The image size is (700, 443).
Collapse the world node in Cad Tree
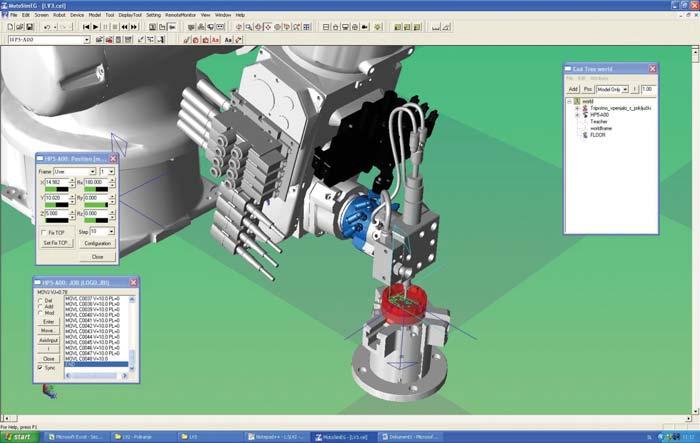tap(570, 102)
